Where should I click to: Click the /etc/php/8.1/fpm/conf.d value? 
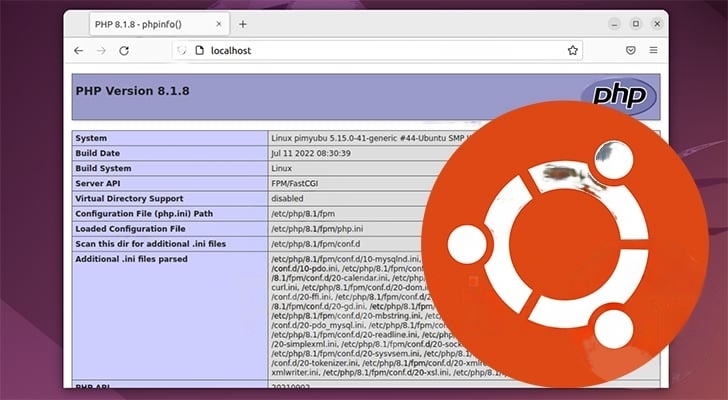click(315, 244)
